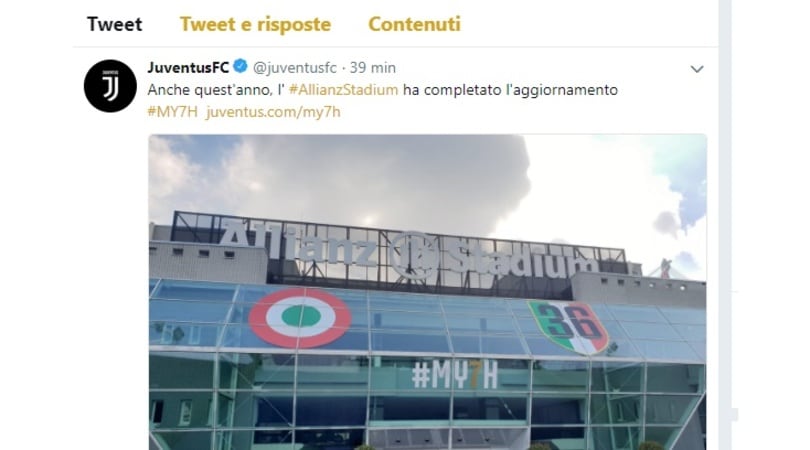Click the tweet text 'ha completato l'aggiornamento'
810x450 pixels.
point(510,90)
